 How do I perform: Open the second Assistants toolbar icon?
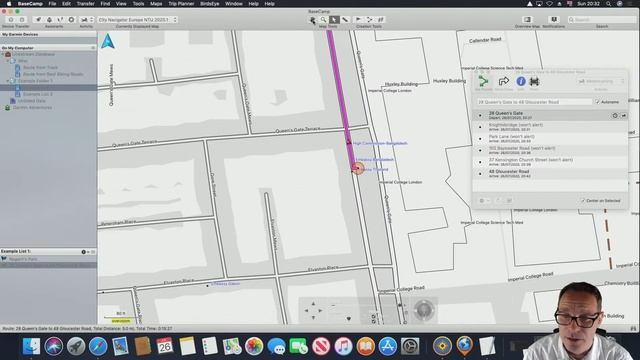[49, 20]
